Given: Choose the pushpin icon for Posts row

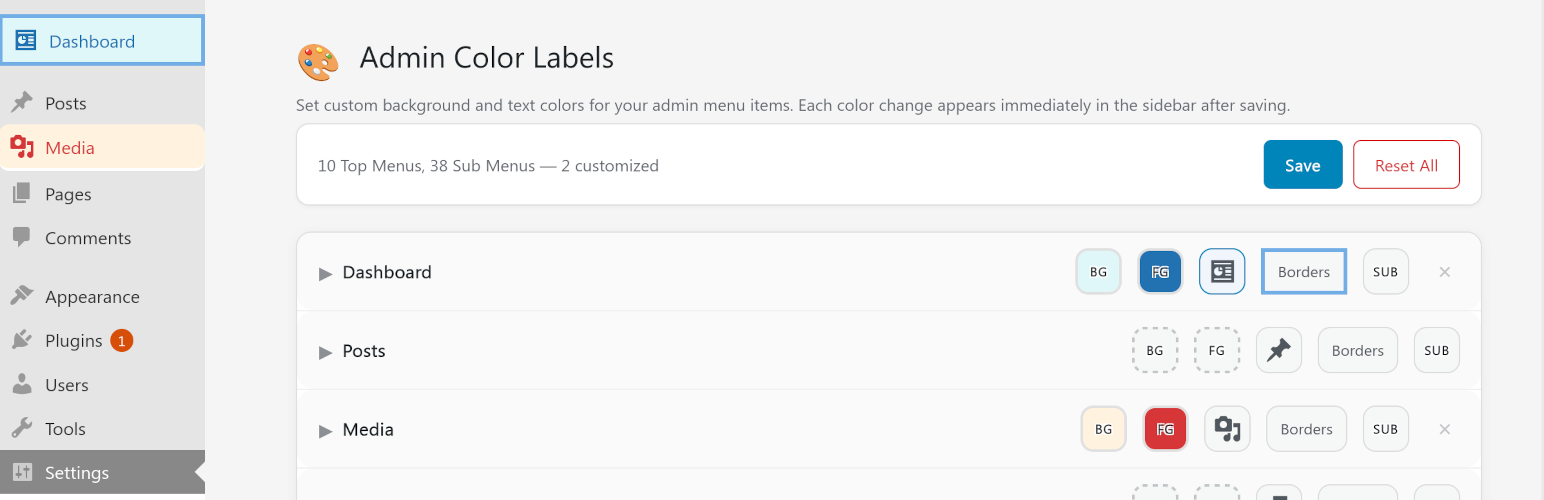Looking at the screenshot, I should (x=1279, y=350).
